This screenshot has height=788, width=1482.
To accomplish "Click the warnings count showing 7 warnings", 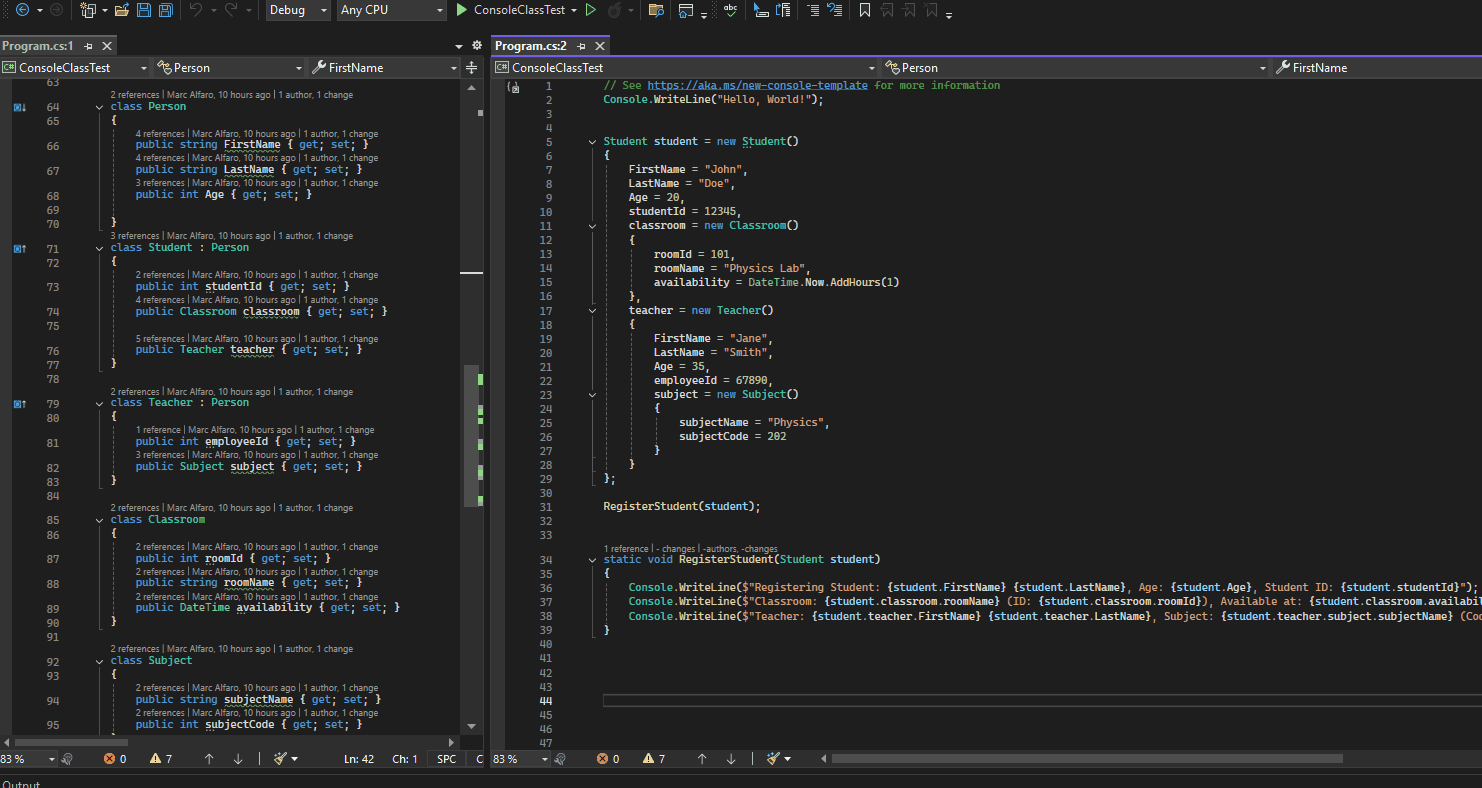I will 160,758.
